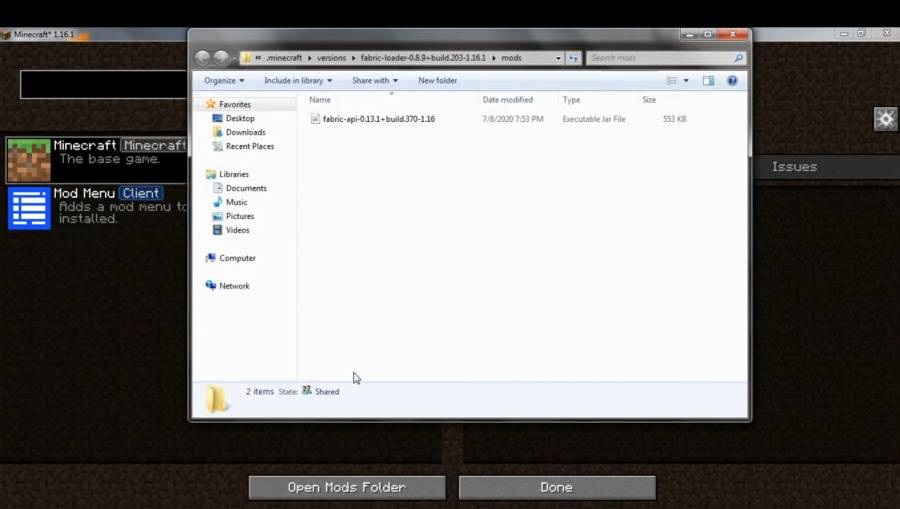
Task: Toggle the preview pane icon
Action: [x=708, y=80]
